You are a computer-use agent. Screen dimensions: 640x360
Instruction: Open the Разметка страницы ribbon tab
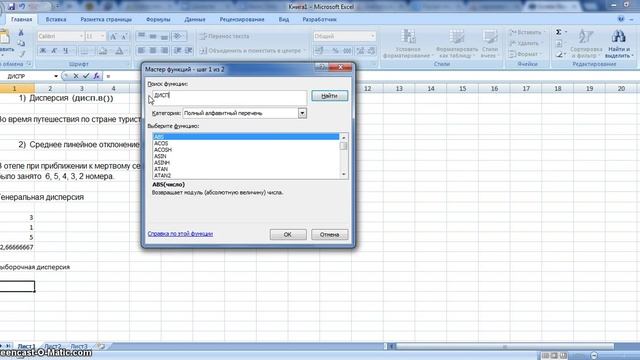[106, 19]
